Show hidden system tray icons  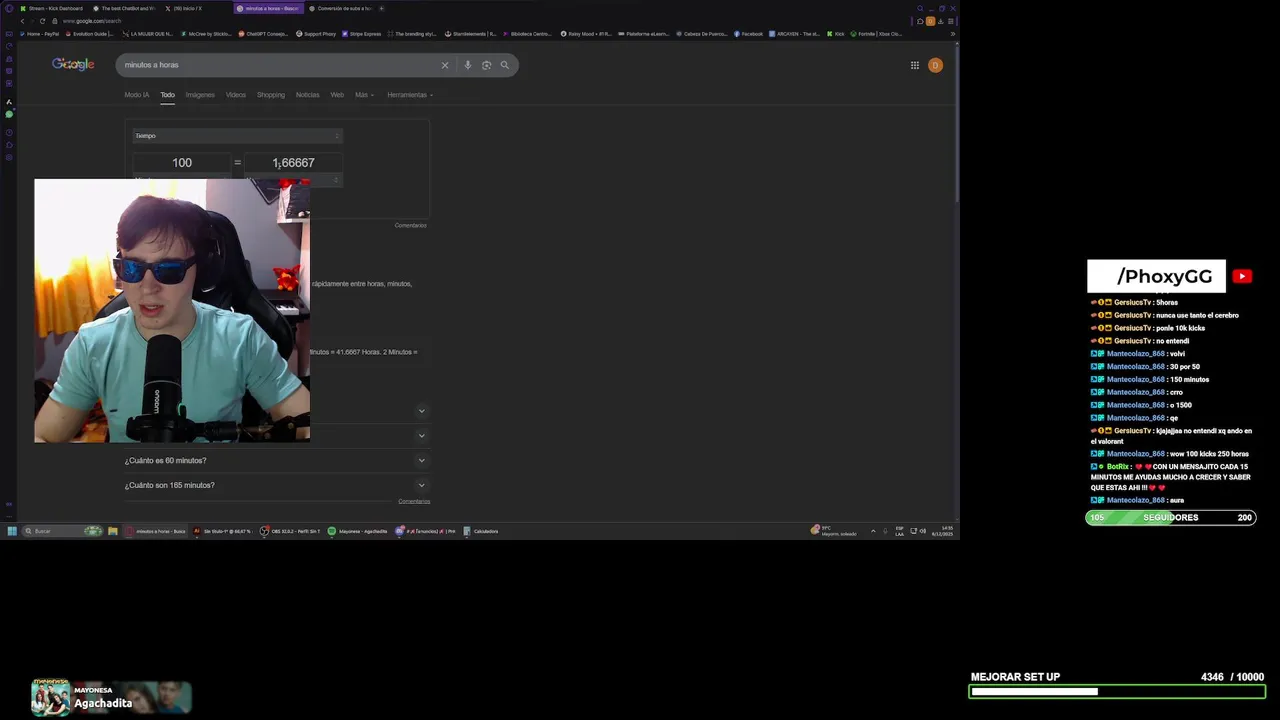[873, 531]
